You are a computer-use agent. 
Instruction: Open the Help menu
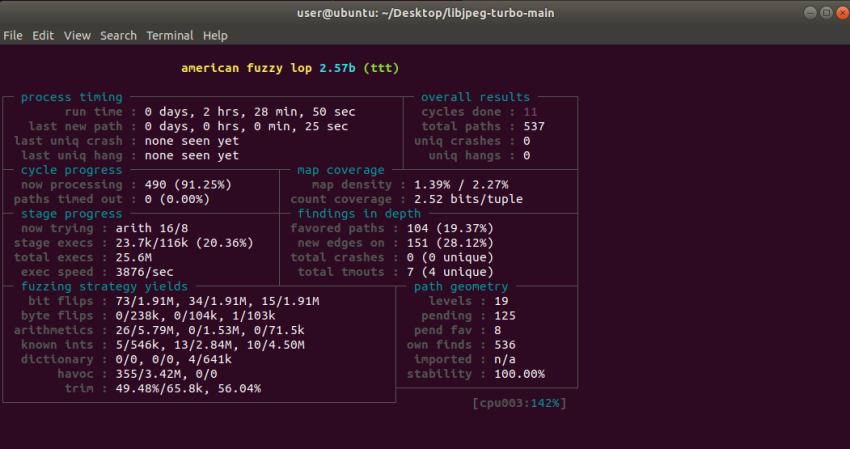(215, 36)
